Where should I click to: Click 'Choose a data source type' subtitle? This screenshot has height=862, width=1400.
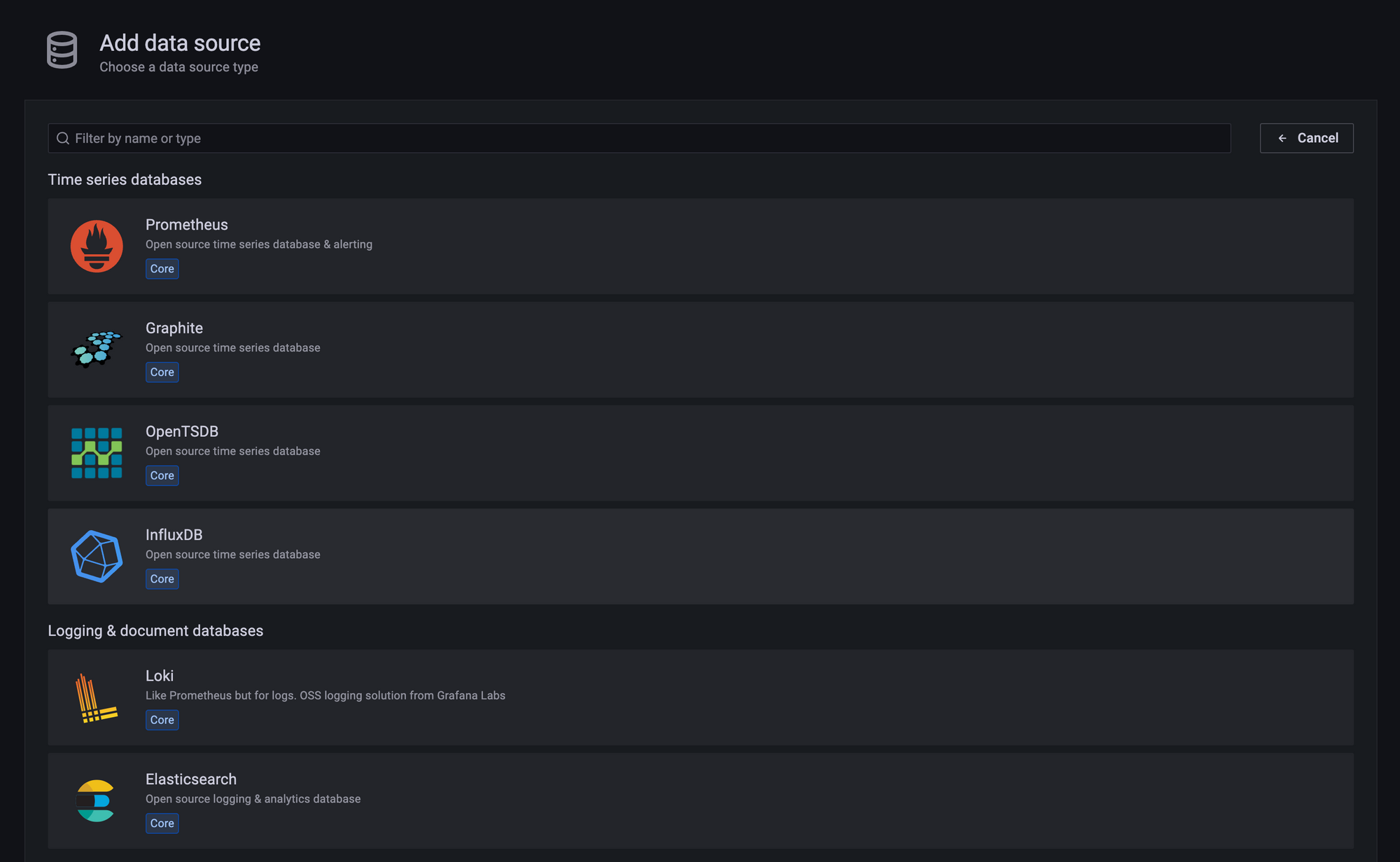pos(178,67)
